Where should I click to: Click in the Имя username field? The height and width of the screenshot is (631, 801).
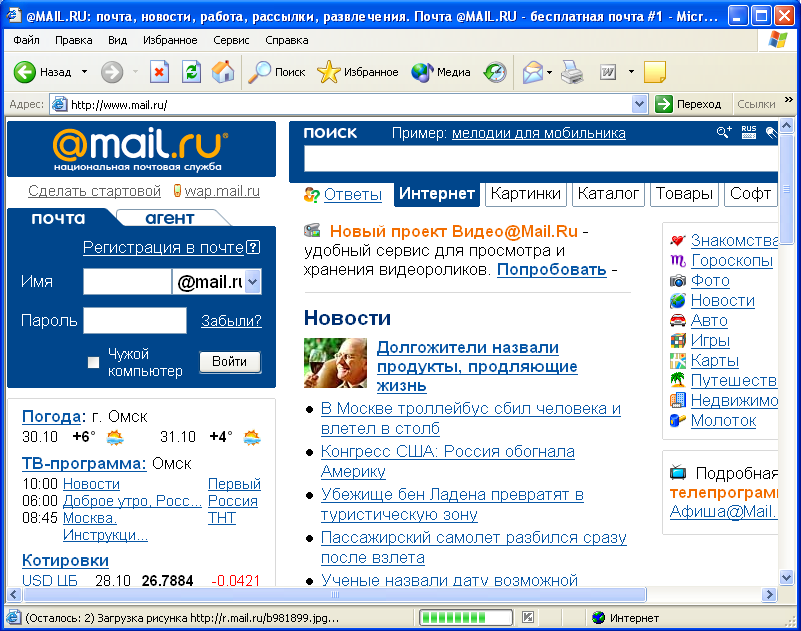[x=127, y=282]
